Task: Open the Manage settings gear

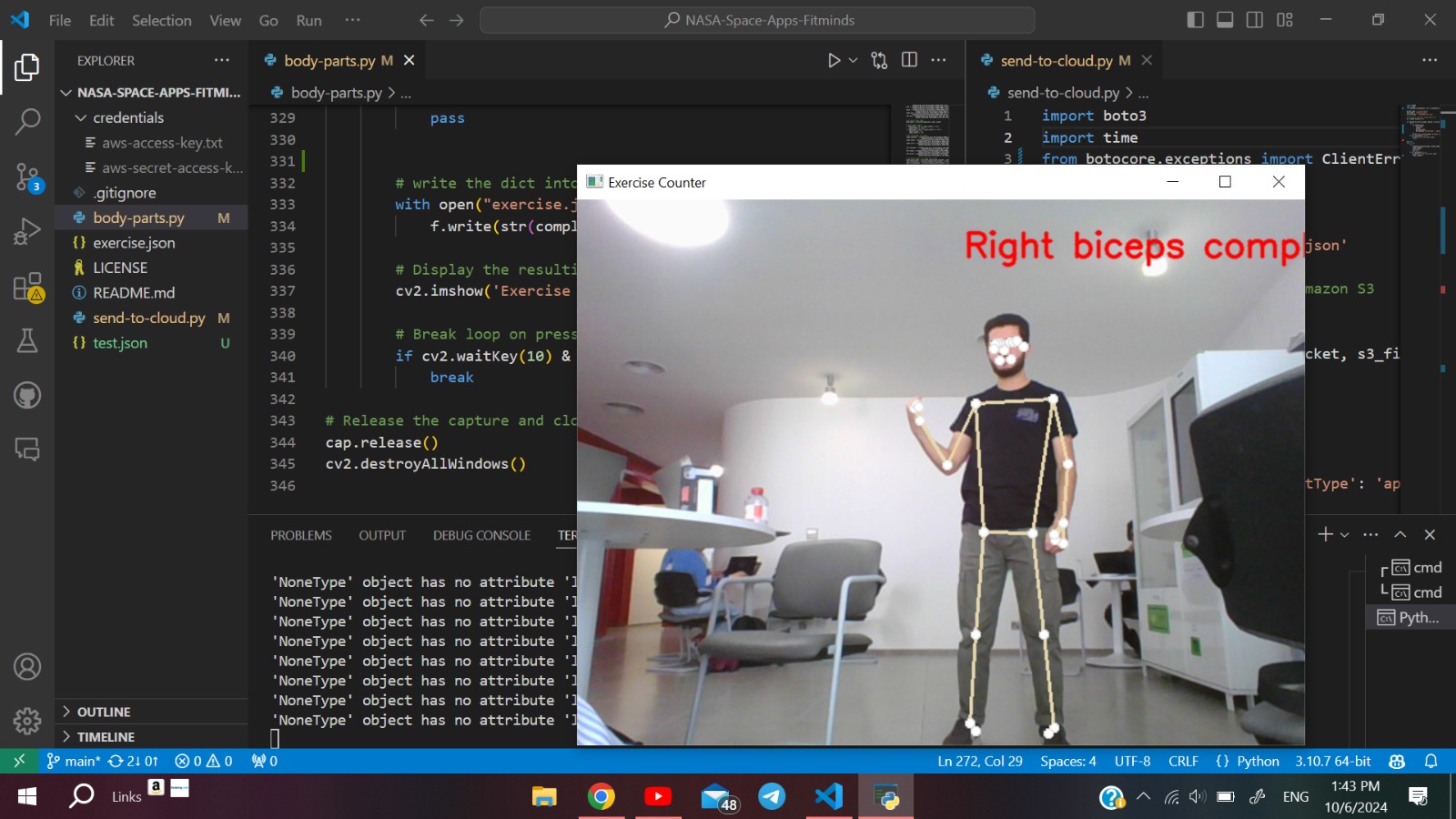Action: 27,721
